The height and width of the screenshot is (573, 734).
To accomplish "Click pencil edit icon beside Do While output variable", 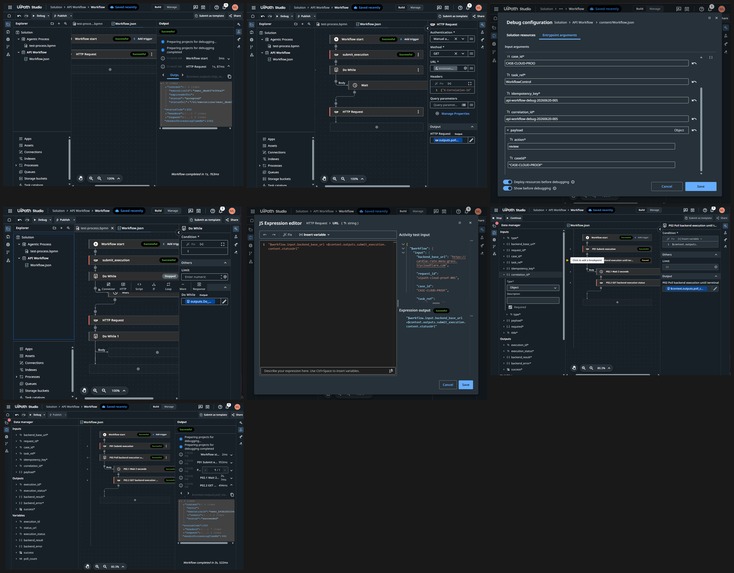I will click(x=224, y=301).
